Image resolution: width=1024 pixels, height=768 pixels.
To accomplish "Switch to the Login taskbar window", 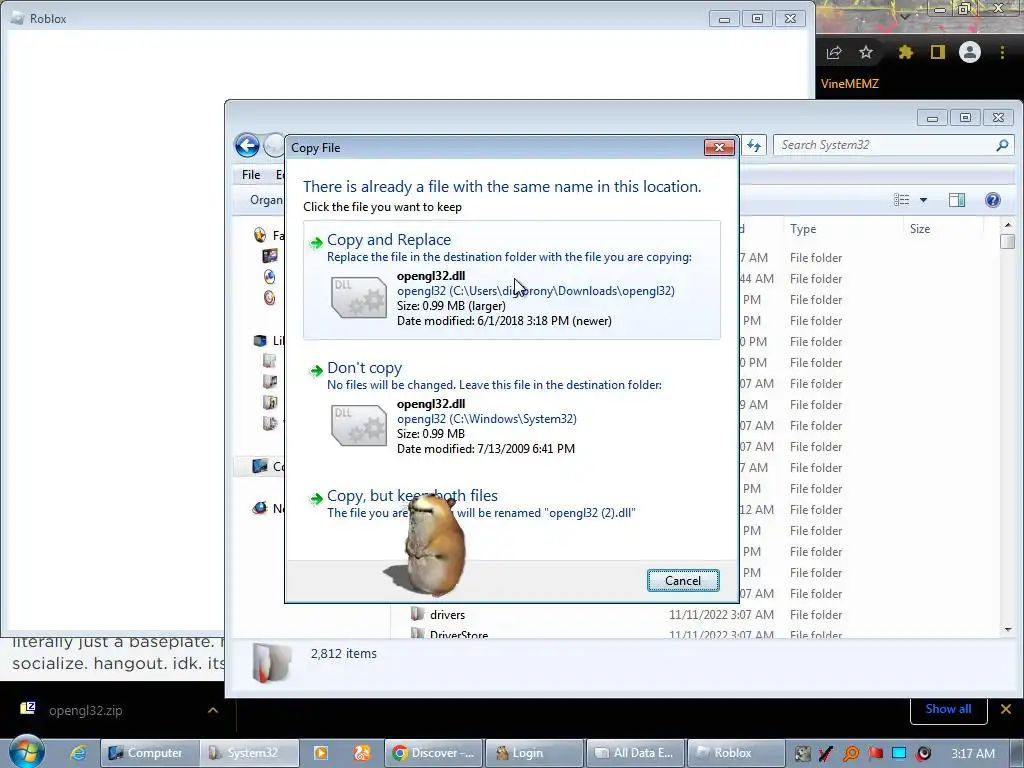I will pyautogui.click(x=534, y=753).
